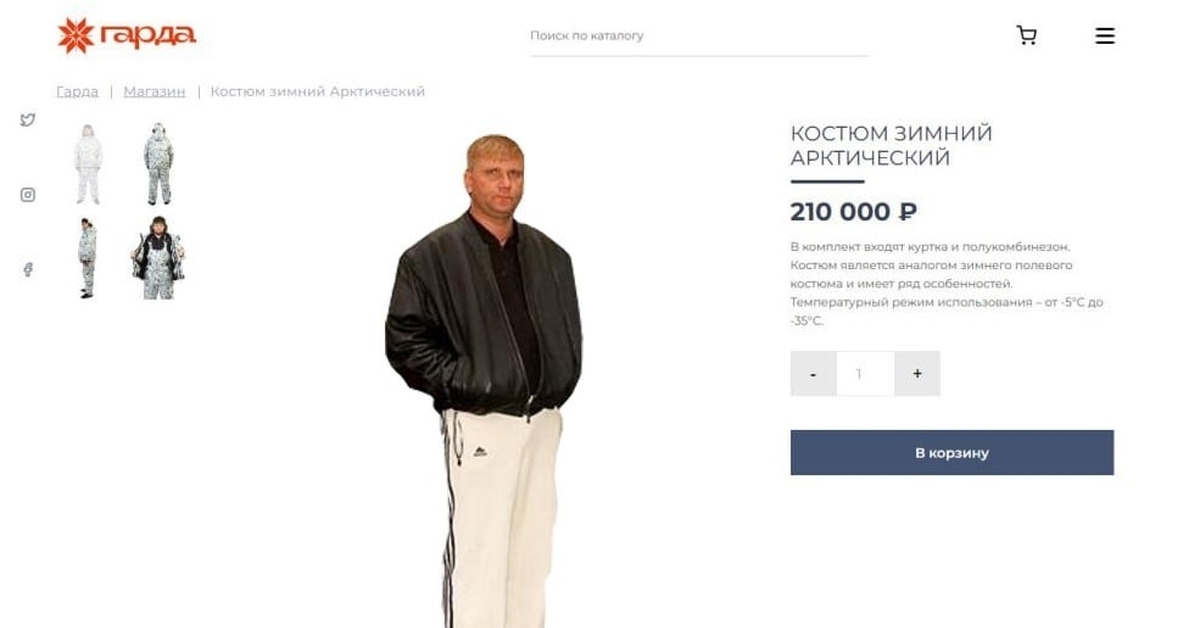Image resolution: width=1200 pixels, height=628 pixels.
Task: Go to Гарда breadcrumb link
Action: pyautogui.click(x=77, y=92)
